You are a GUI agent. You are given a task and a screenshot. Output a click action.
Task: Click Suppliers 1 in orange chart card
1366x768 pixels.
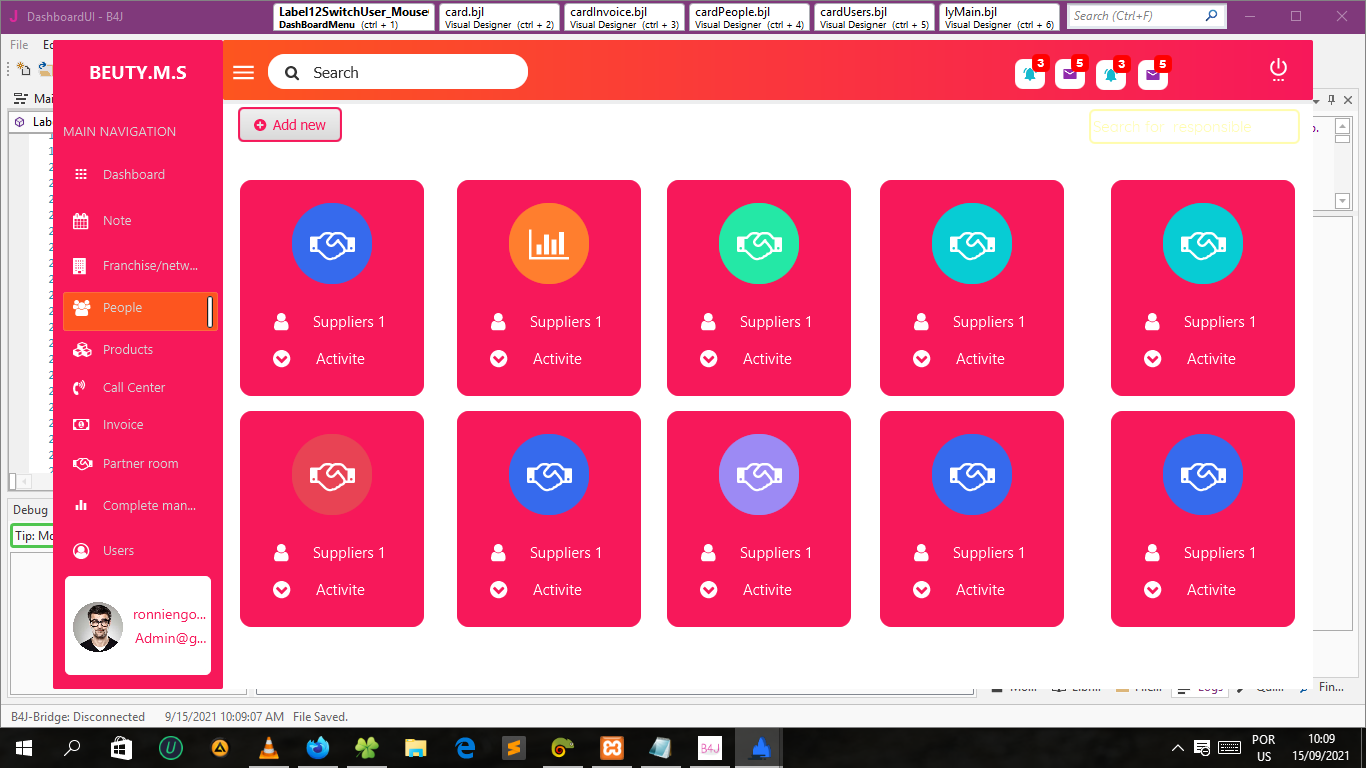(x=566, y=322)
